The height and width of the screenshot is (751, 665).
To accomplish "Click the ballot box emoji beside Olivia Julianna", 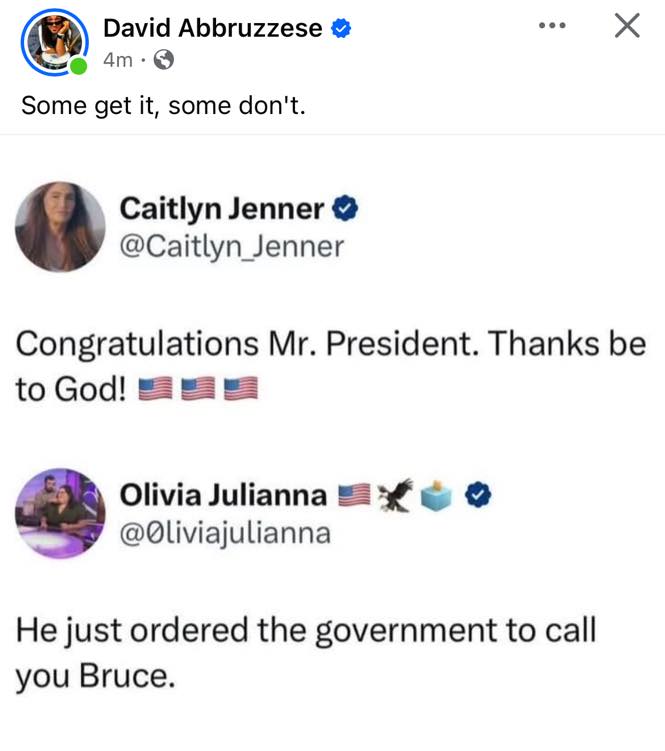I will pyautogui.click(x=438, y=493).
